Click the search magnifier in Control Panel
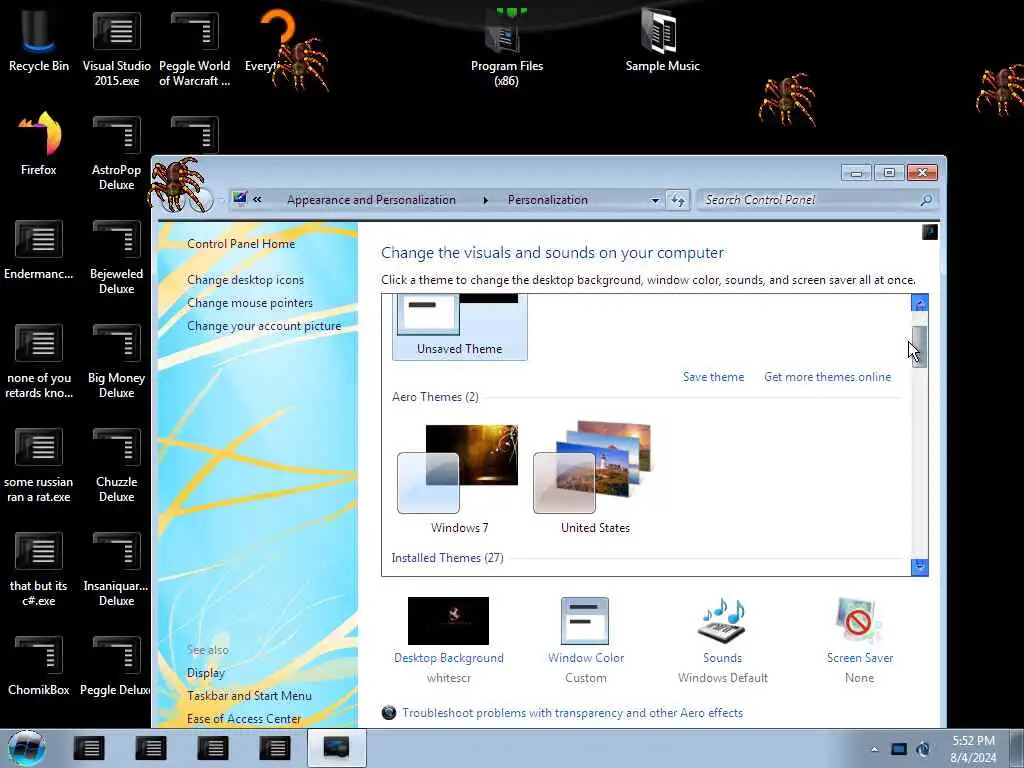This screenshot has height=768, width=1024. point(926,200)
